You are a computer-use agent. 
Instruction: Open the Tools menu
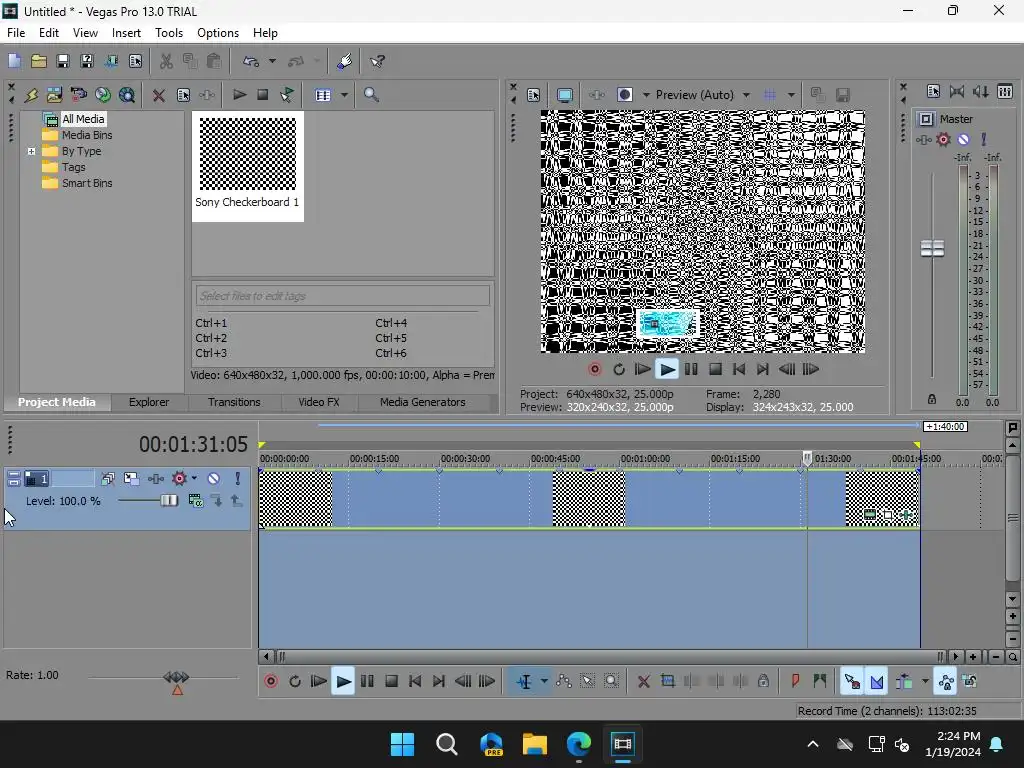168,33
